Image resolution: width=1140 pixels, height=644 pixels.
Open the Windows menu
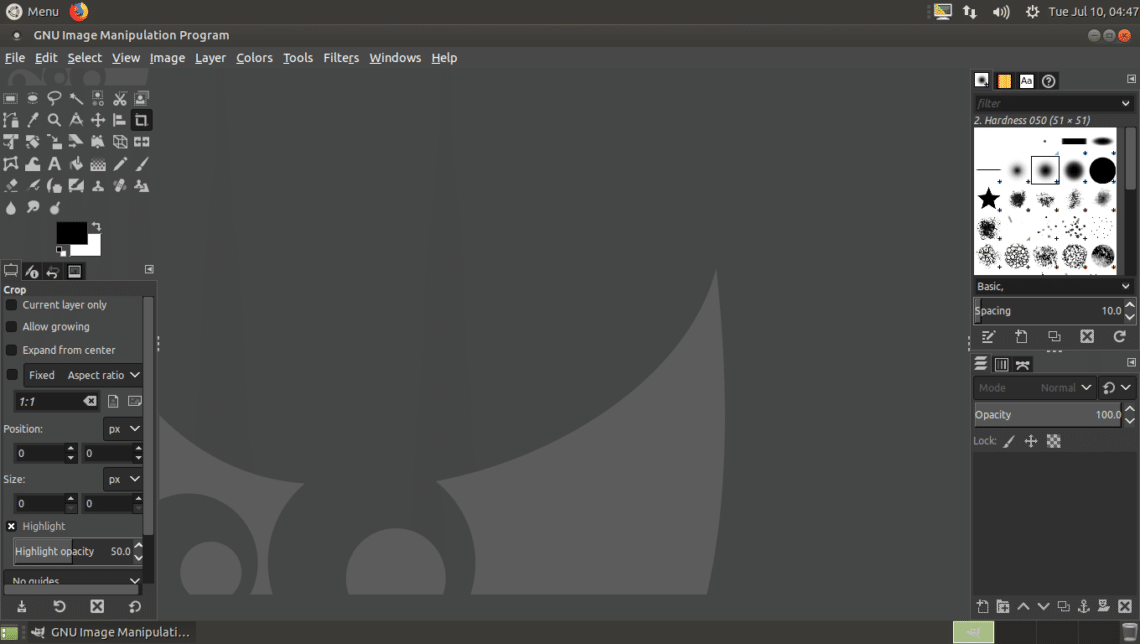click(395, 57)
